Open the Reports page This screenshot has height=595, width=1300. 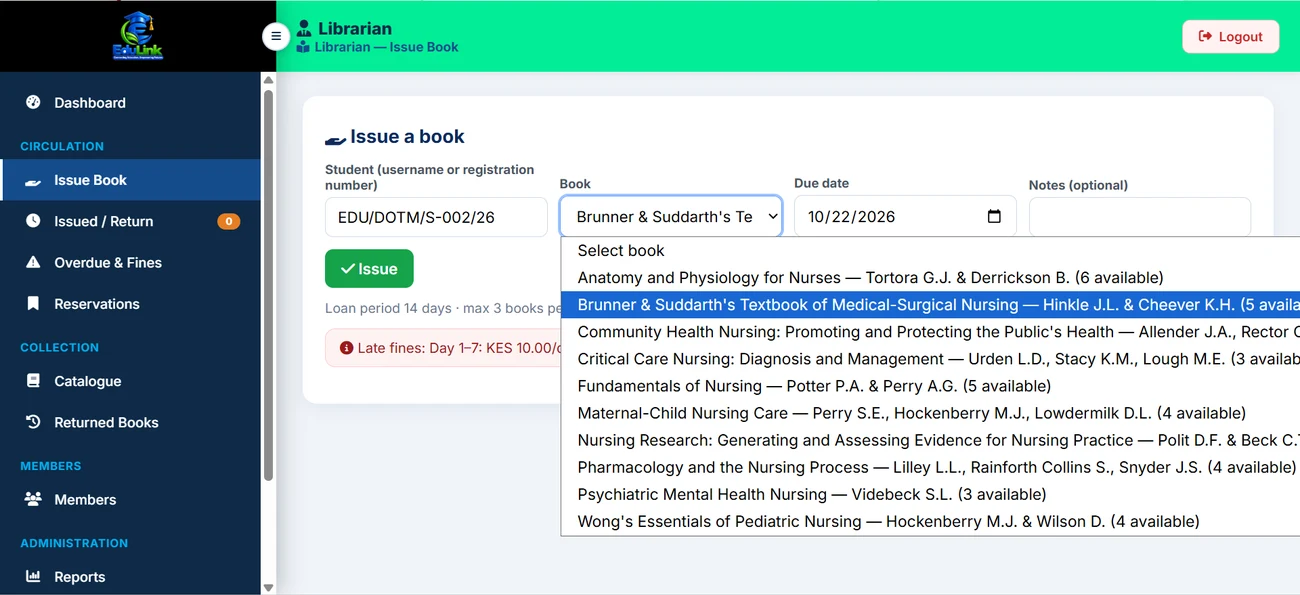[x=130, y=576]
